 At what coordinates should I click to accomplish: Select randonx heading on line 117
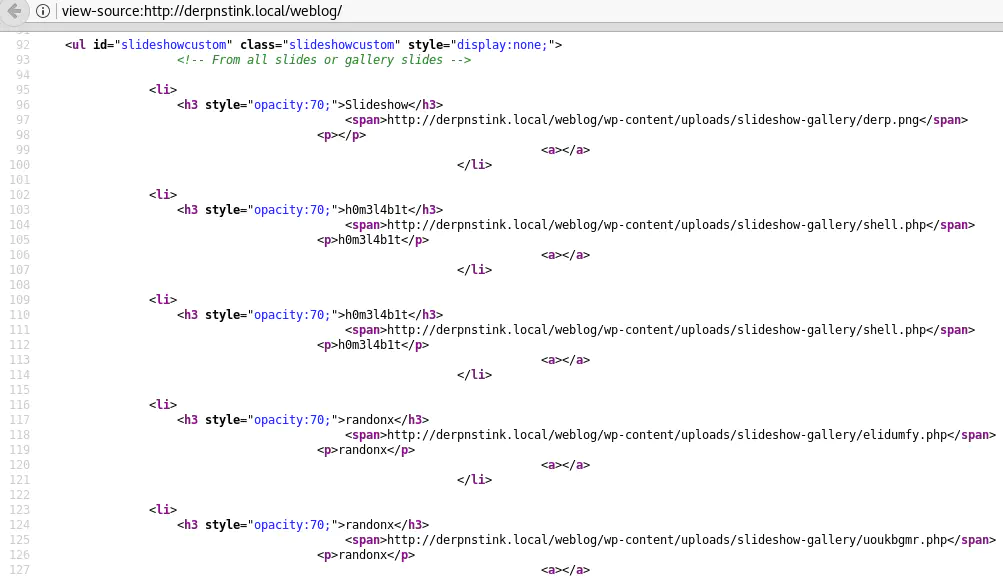click(x=369, y=419)
